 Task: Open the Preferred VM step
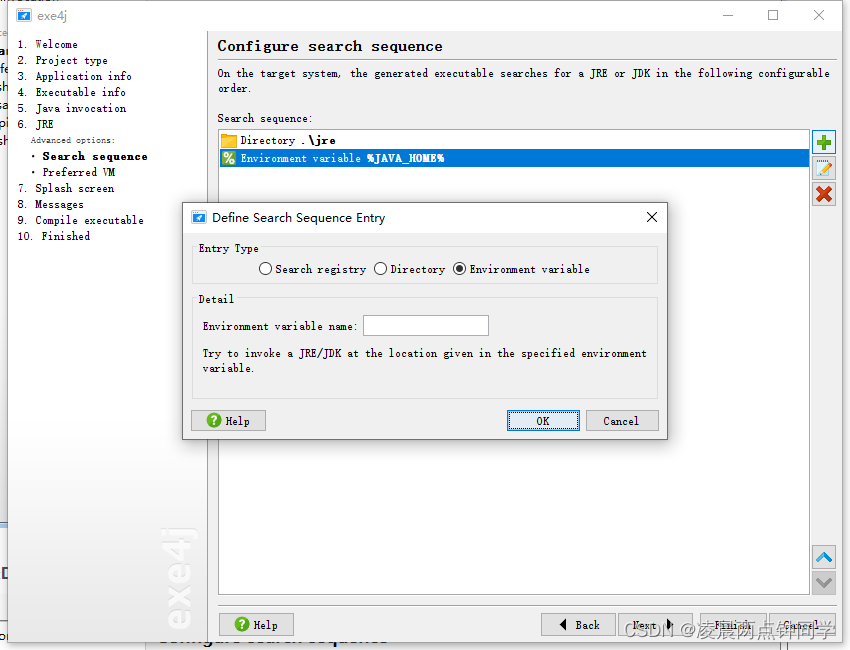[79, 172]
